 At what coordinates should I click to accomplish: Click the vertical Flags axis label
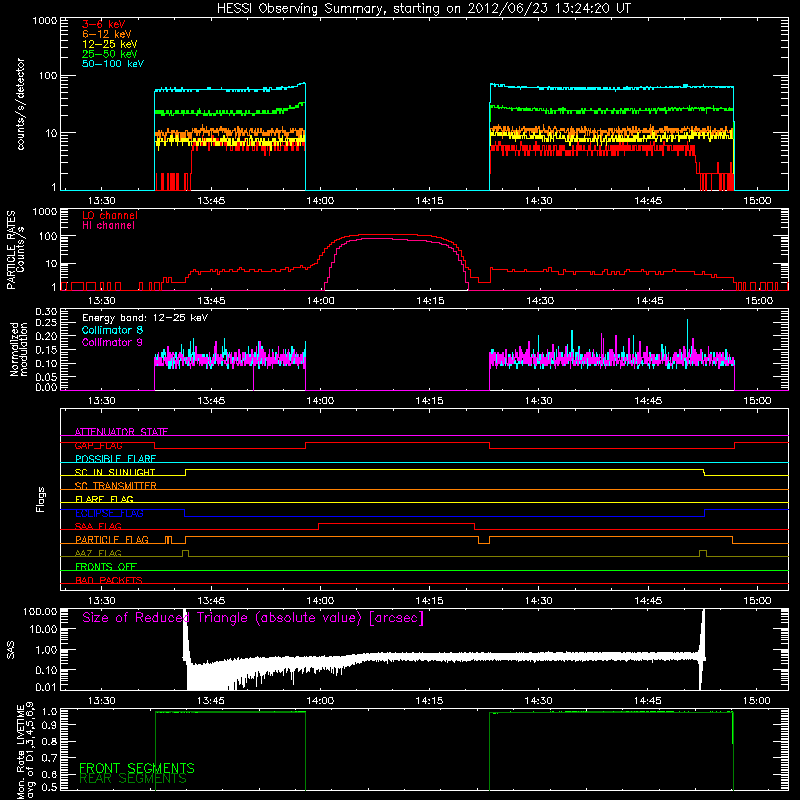coord(41,499)
